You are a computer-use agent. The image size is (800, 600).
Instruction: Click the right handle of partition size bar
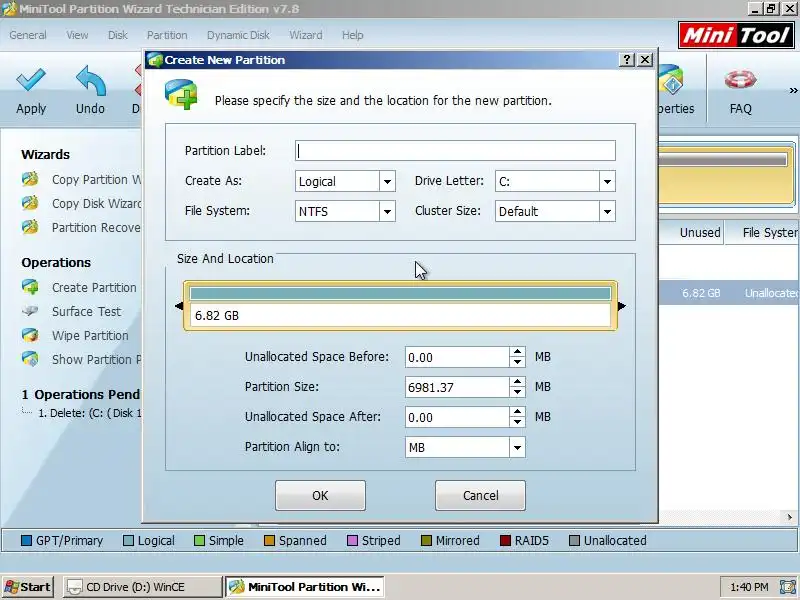pyautogui.click(x=621, y=306)
